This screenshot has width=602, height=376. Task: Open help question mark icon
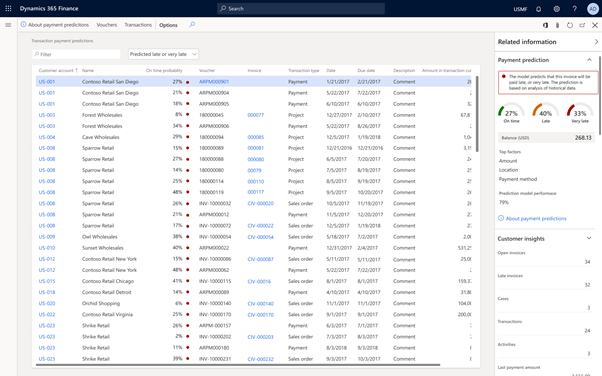pyautogui.click(x=574, y=9)
